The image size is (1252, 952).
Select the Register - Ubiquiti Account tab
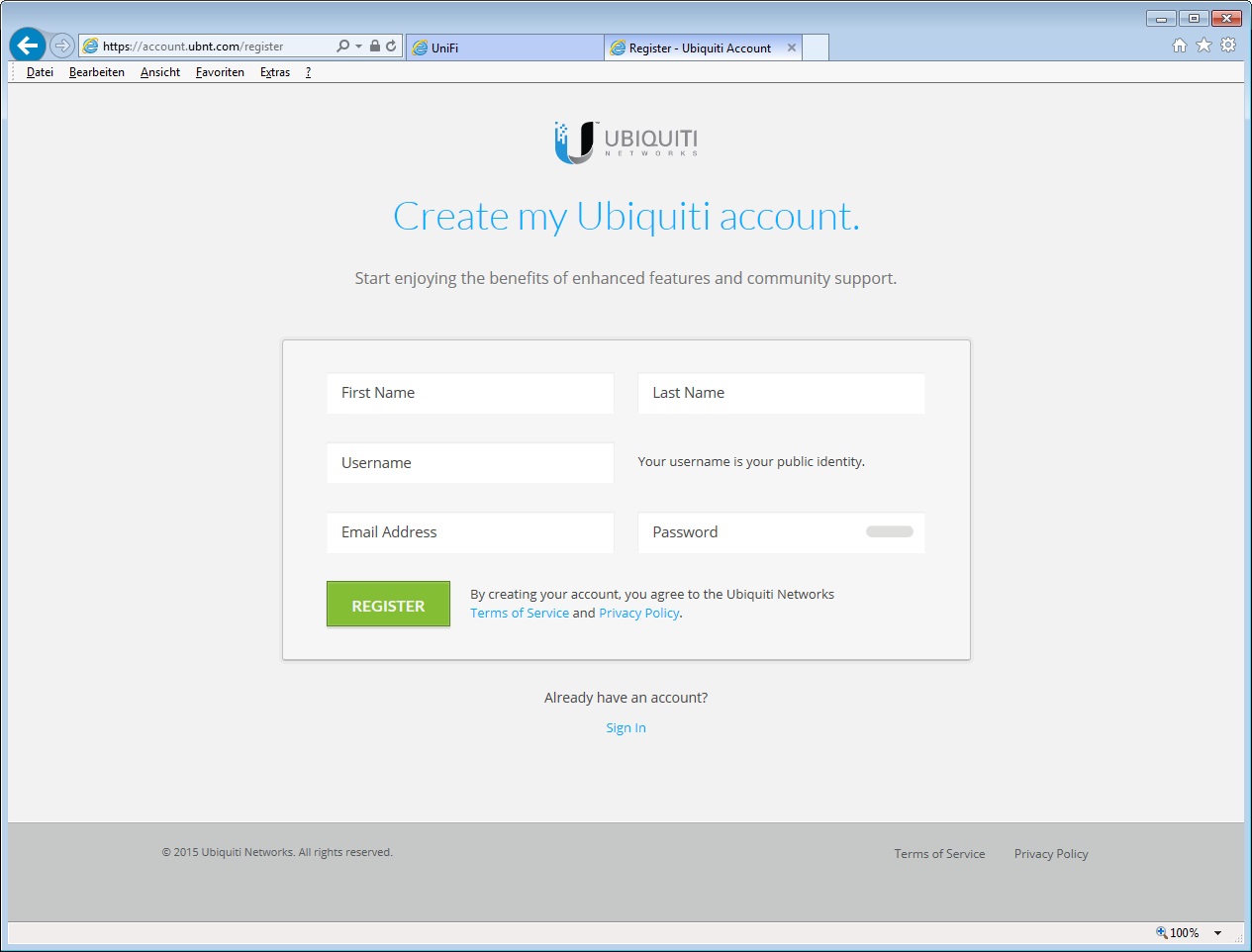[x=703, y=48]
